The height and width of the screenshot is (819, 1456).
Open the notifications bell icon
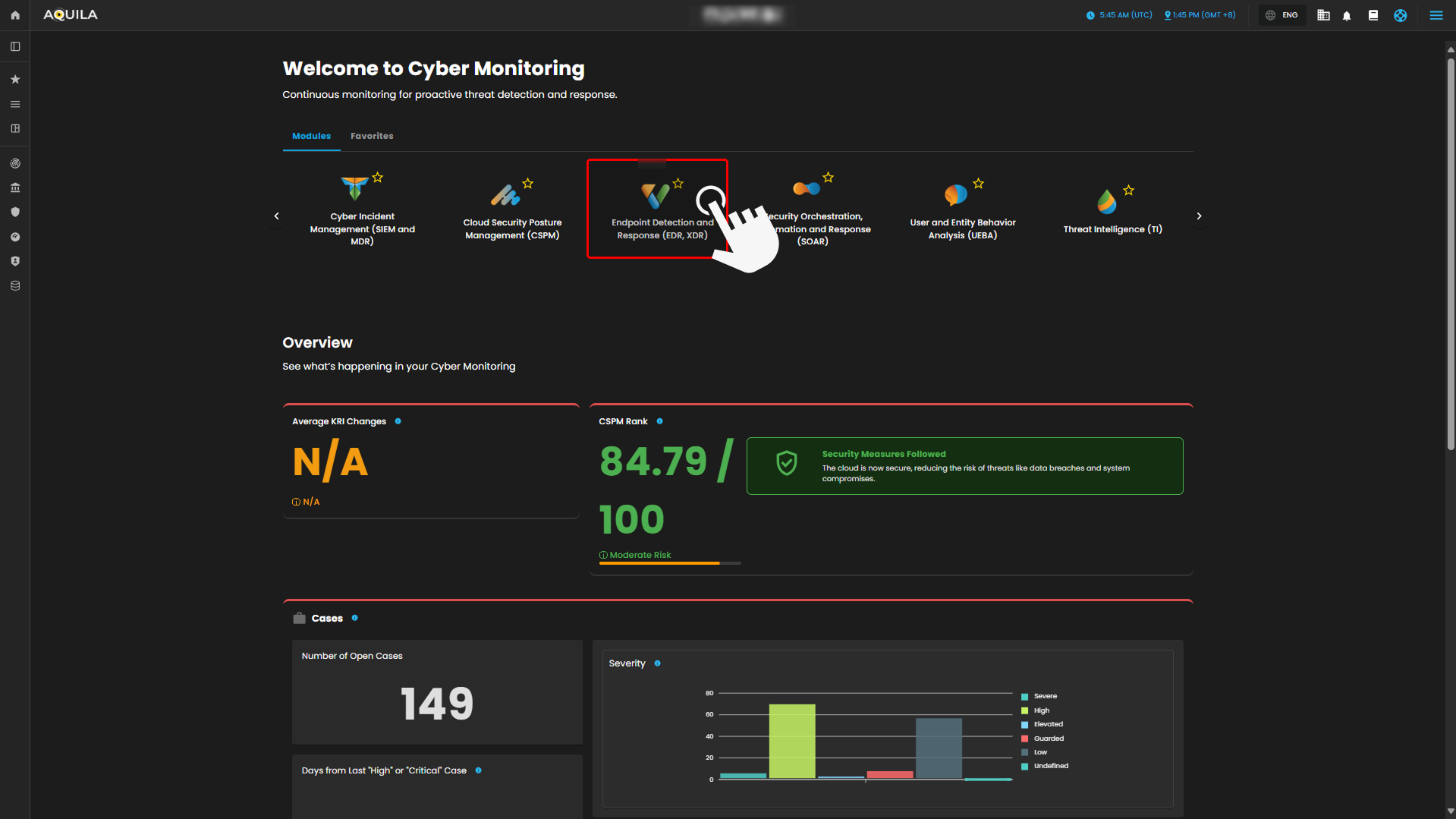1347,15
